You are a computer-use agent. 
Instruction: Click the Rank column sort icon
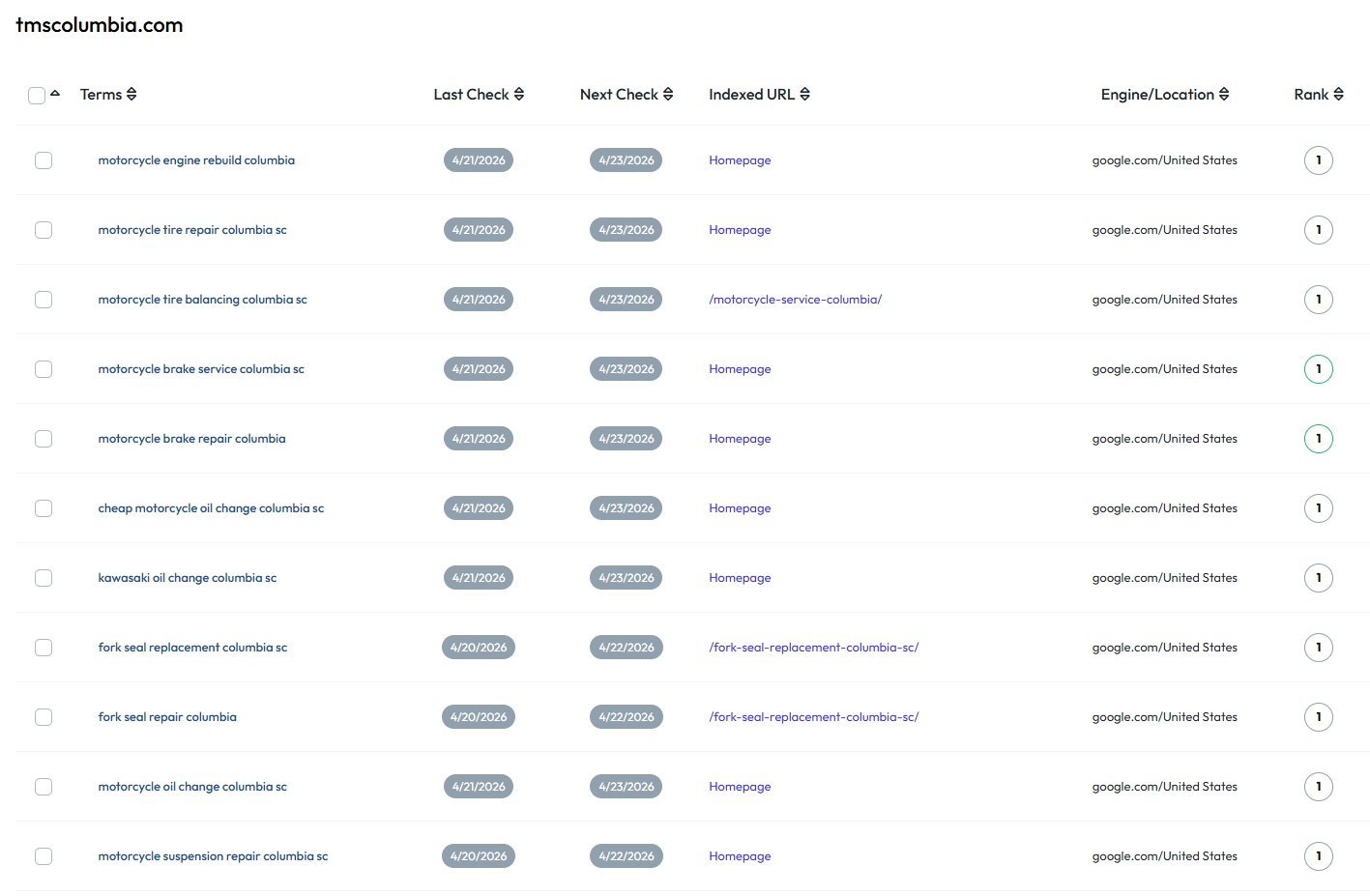tap(1339, 95)
